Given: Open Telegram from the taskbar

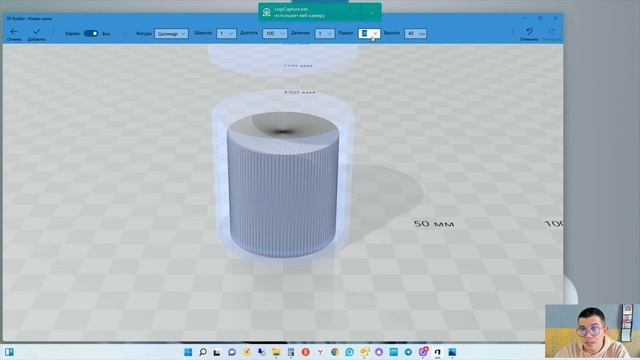Looking at the screenshot, I should tap(408, 352).
